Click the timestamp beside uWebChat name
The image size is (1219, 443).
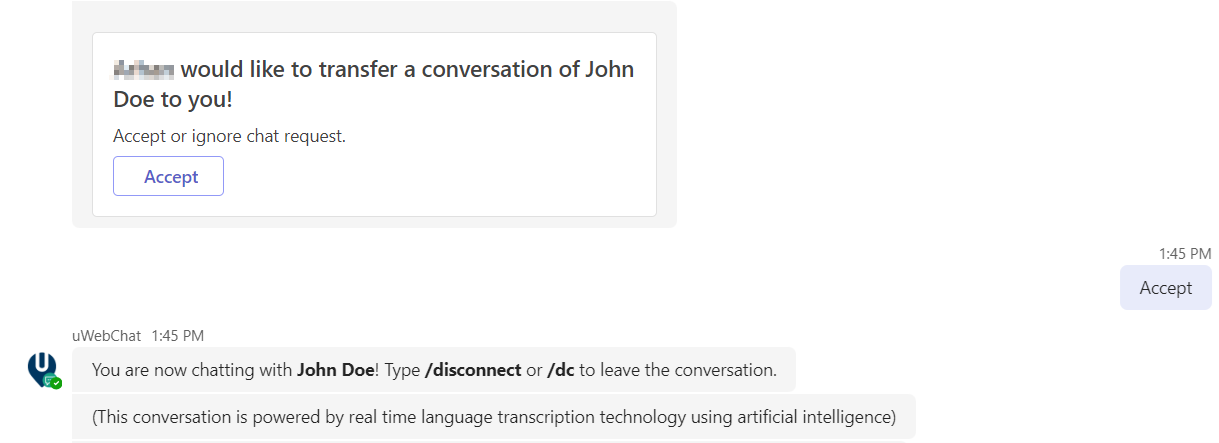[178, 336]
